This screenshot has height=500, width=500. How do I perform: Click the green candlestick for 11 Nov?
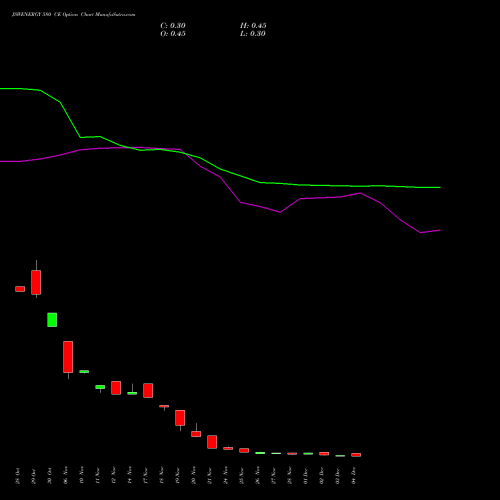(x=100, y=387)
